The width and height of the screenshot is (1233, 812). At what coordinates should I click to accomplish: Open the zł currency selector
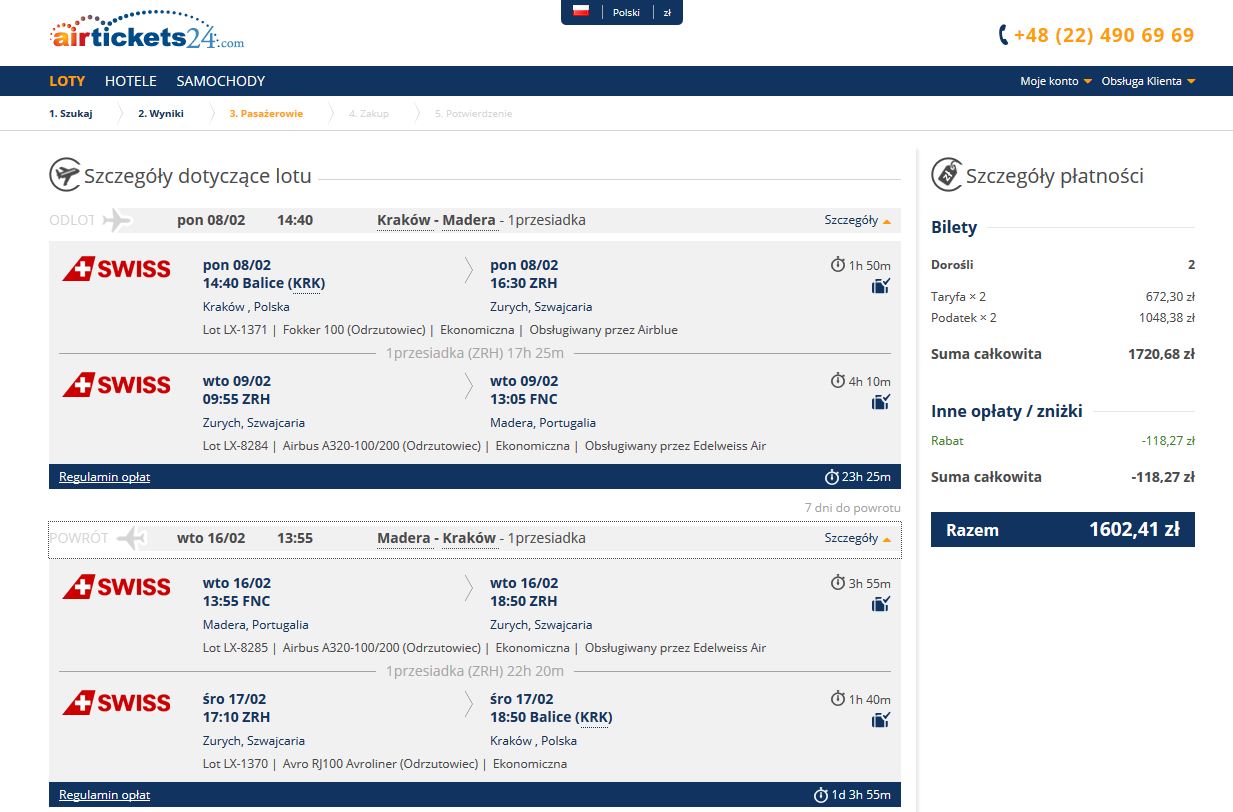[x=667, y=12]
